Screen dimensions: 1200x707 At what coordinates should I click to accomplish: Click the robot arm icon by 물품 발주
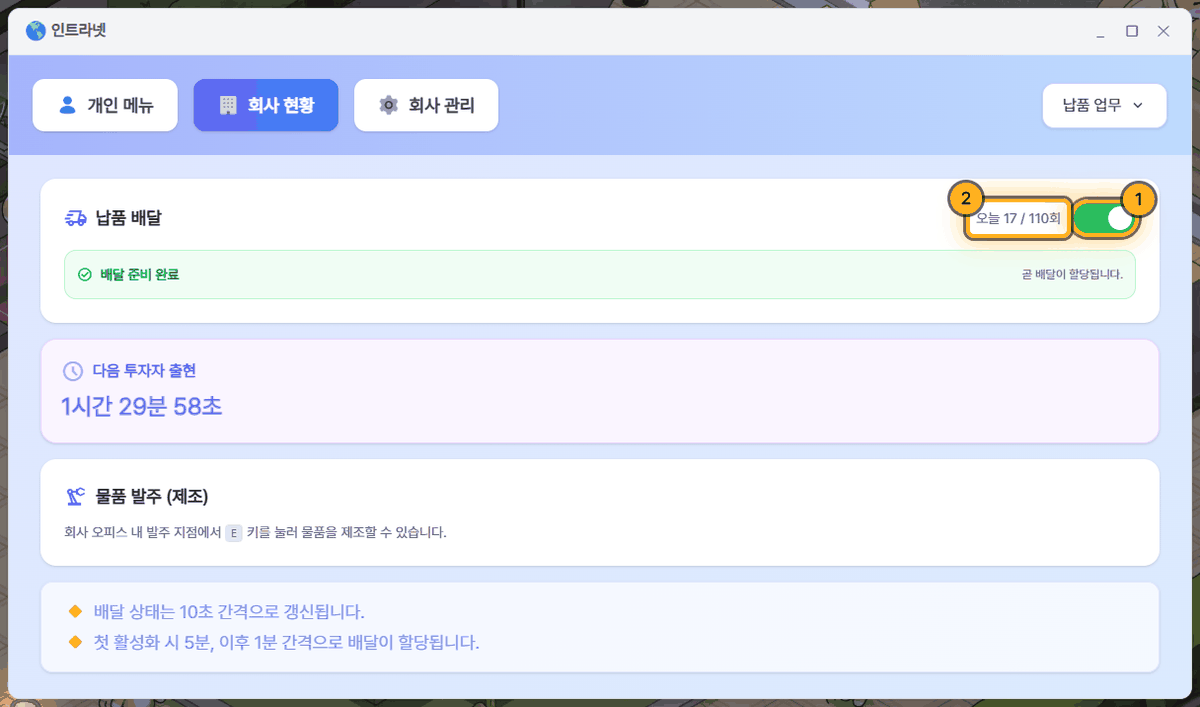point(75,496)
